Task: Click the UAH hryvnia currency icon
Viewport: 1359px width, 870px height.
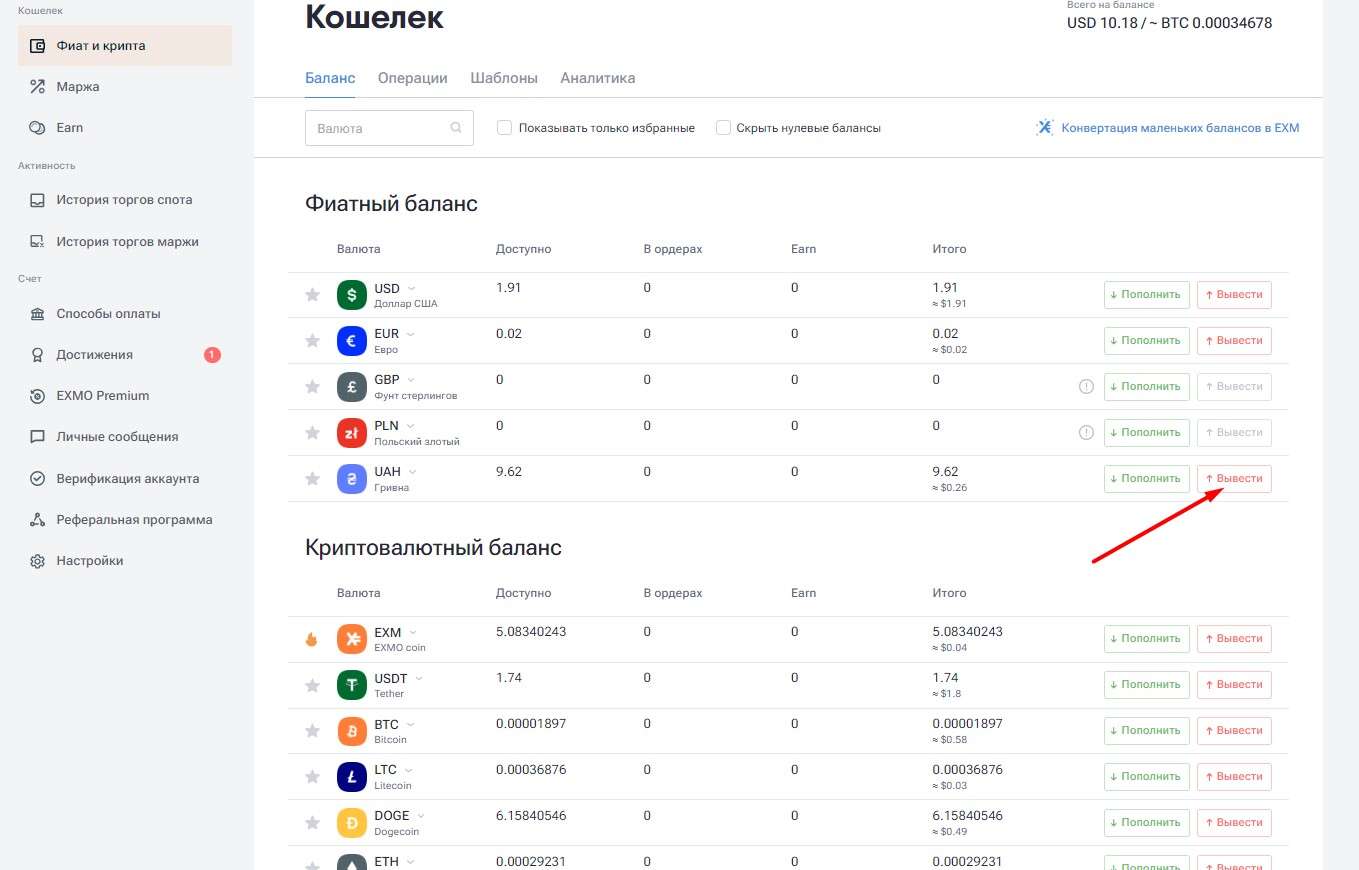Action: coord(352,479)
